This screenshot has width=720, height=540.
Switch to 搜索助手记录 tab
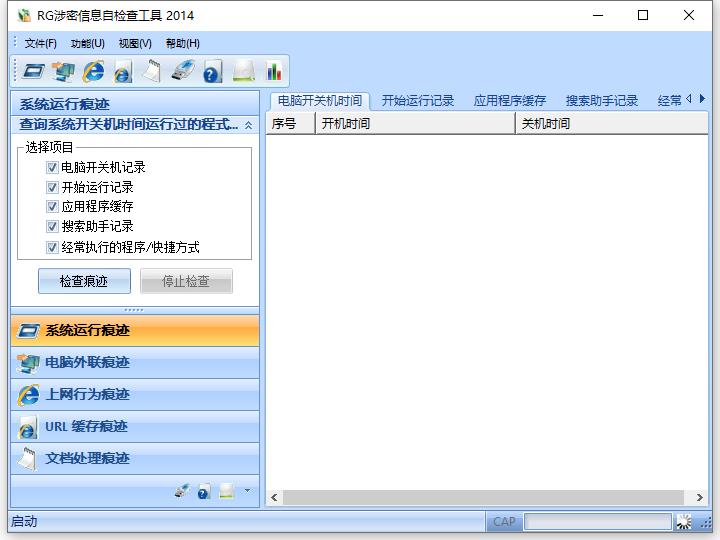(602, 101)
